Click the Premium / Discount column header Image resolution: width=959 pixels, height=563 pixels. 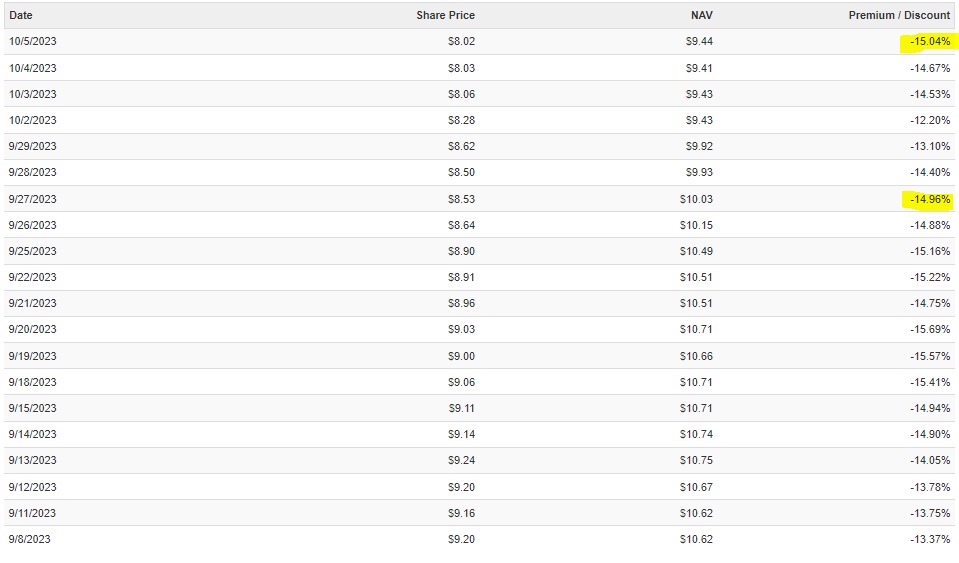pos(899,15)
